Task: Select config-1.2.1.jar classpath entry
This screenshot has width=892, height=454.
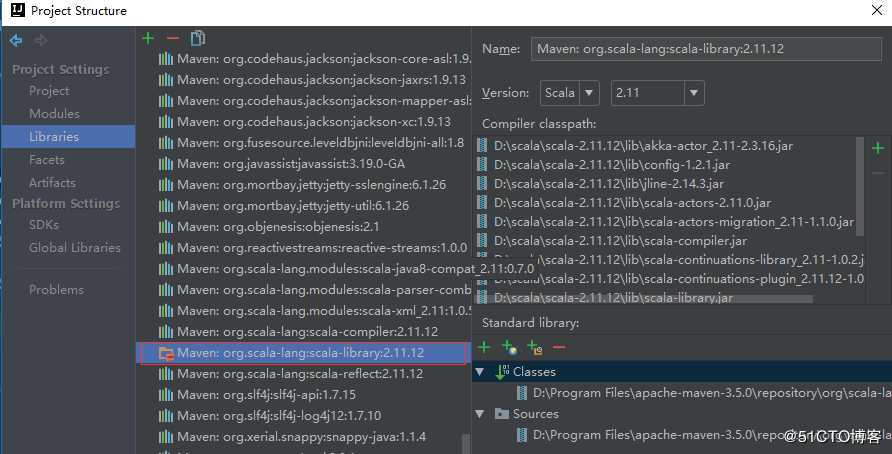Action: pyautogui.click(x=612, y=165)
